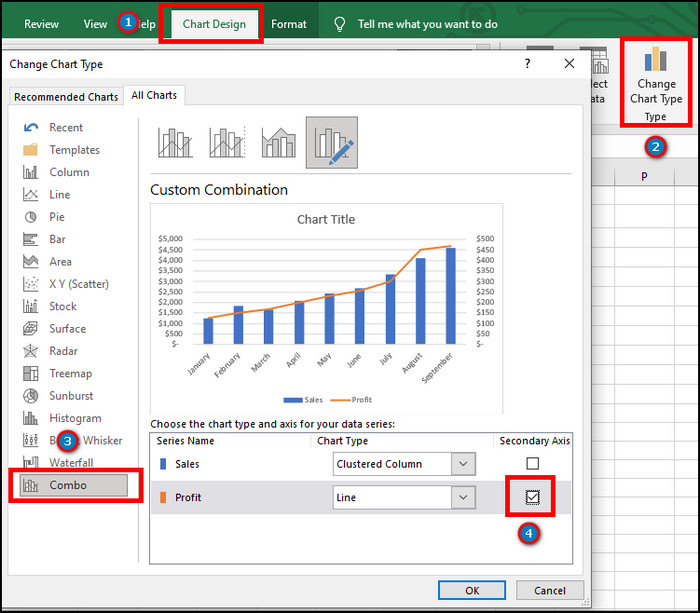700x613 pixels.
Task: Open the Chart Design ribbon tab
Action: [214, 24]
